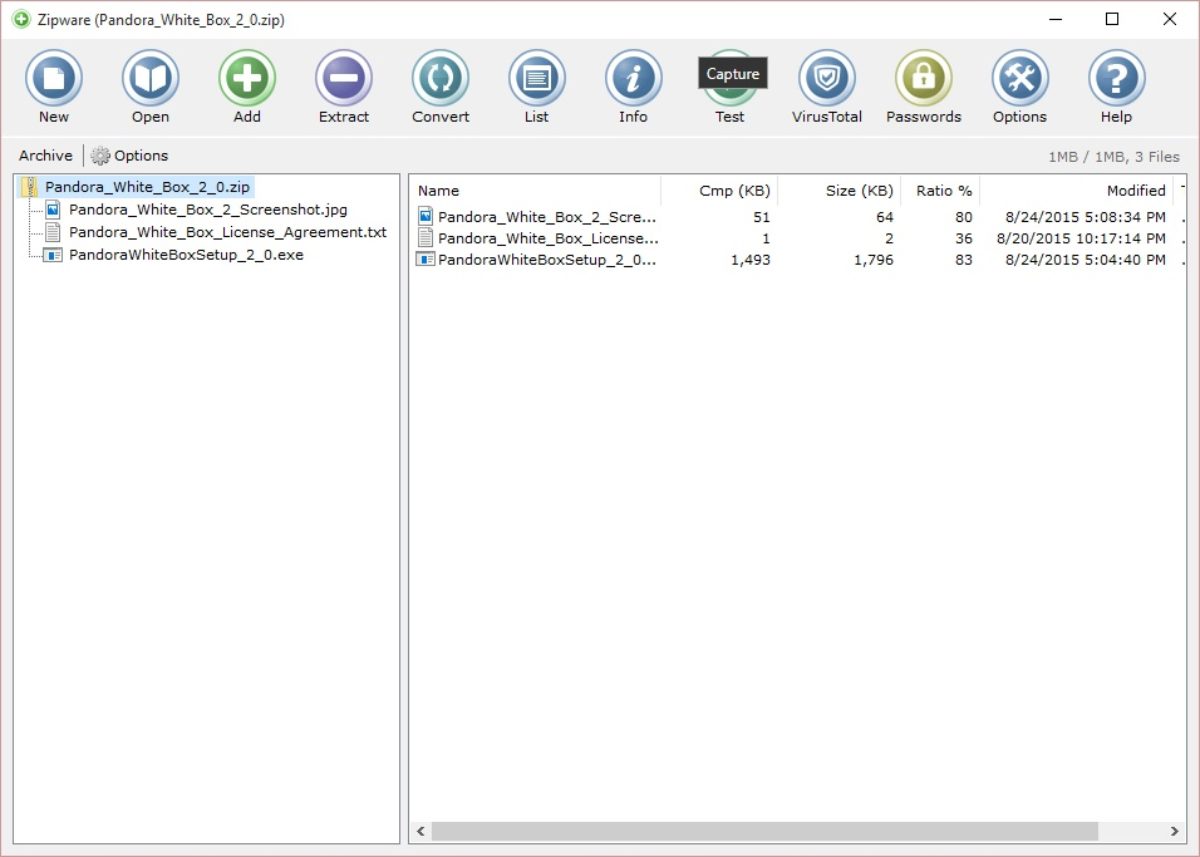The image size is (1200, 857).
Task: Open the Passwords padlock icon
Action: 923,79
